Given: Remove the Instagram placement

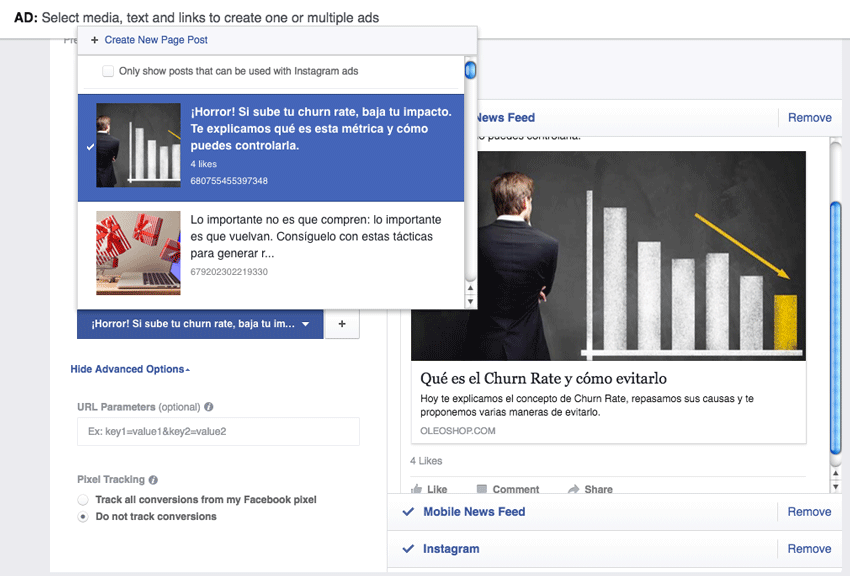Looking at the screenshot, I should [x=809, y=548].
